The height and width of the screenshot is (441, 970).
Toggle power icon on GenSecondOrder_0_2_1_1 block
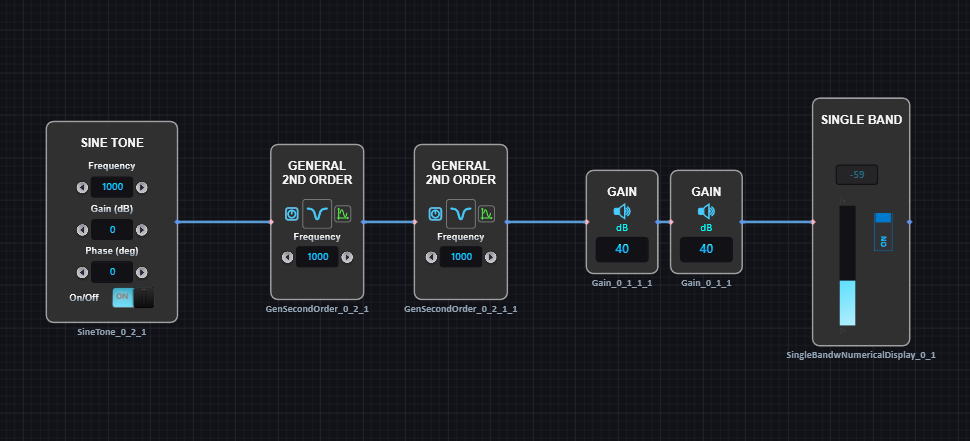pyautogui.click(x=436, y=214)
